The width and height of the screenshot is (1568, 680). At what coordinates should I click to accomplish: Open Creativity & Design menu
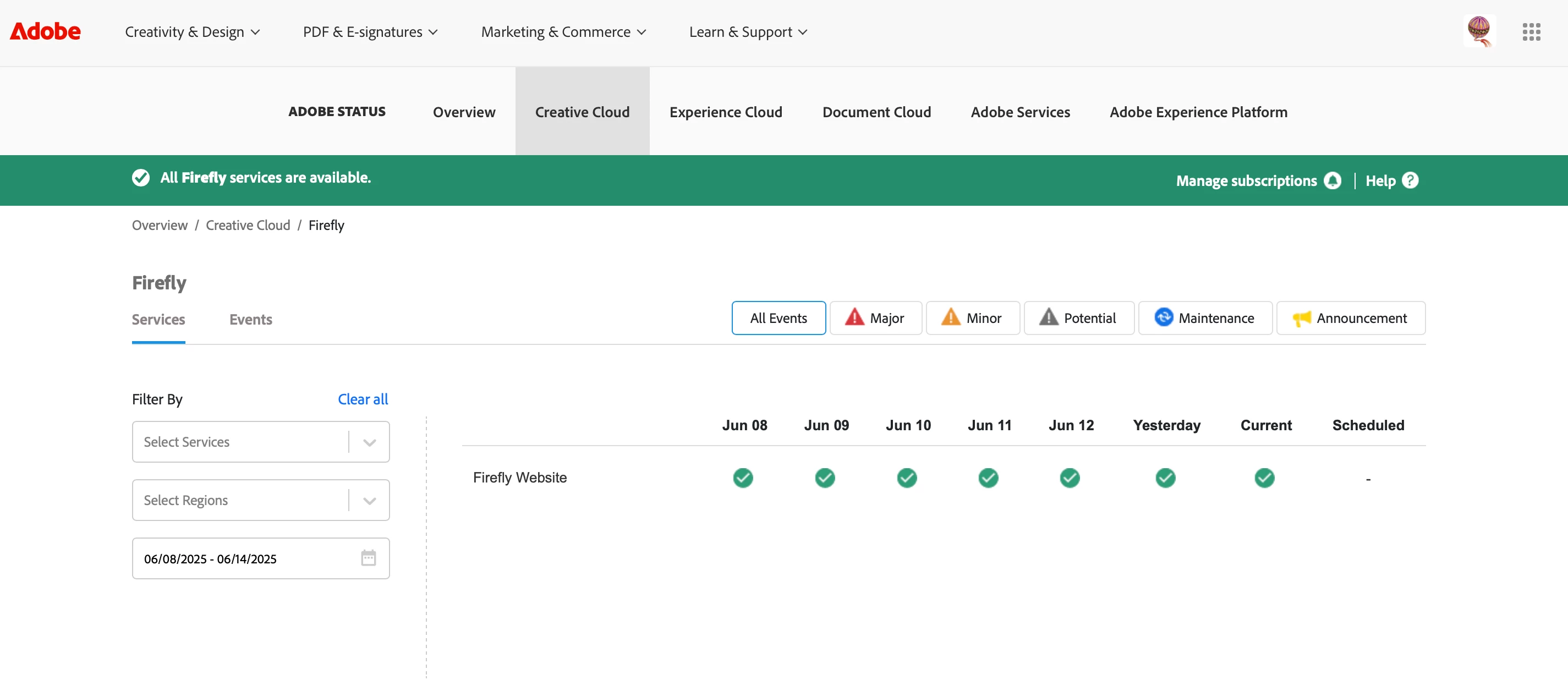(193, 32)
